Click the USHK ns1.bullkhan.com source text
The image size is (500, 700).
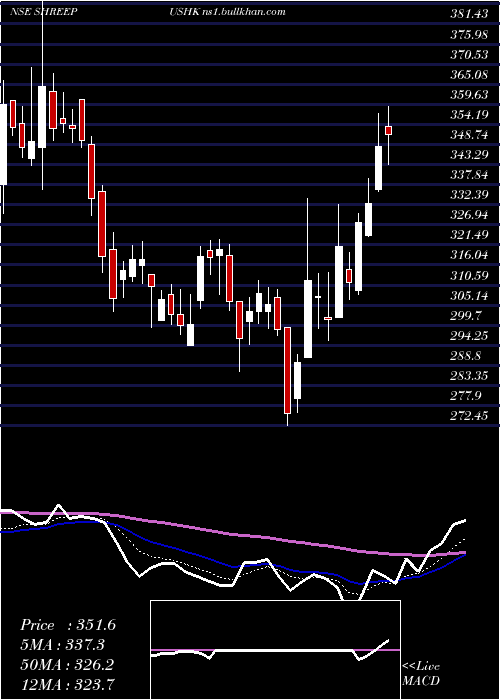tap(227, 11)
